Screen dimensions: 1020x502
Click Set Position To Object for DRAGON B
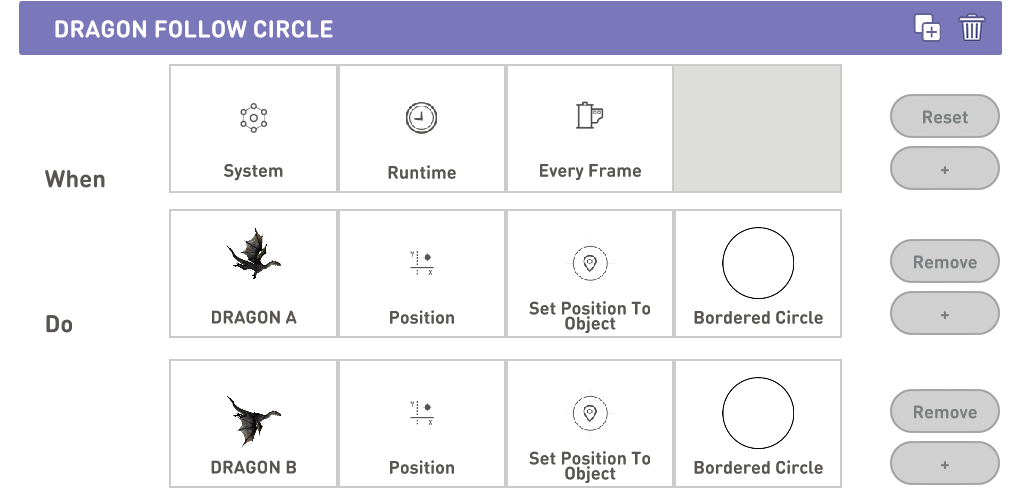pos(589,423)
